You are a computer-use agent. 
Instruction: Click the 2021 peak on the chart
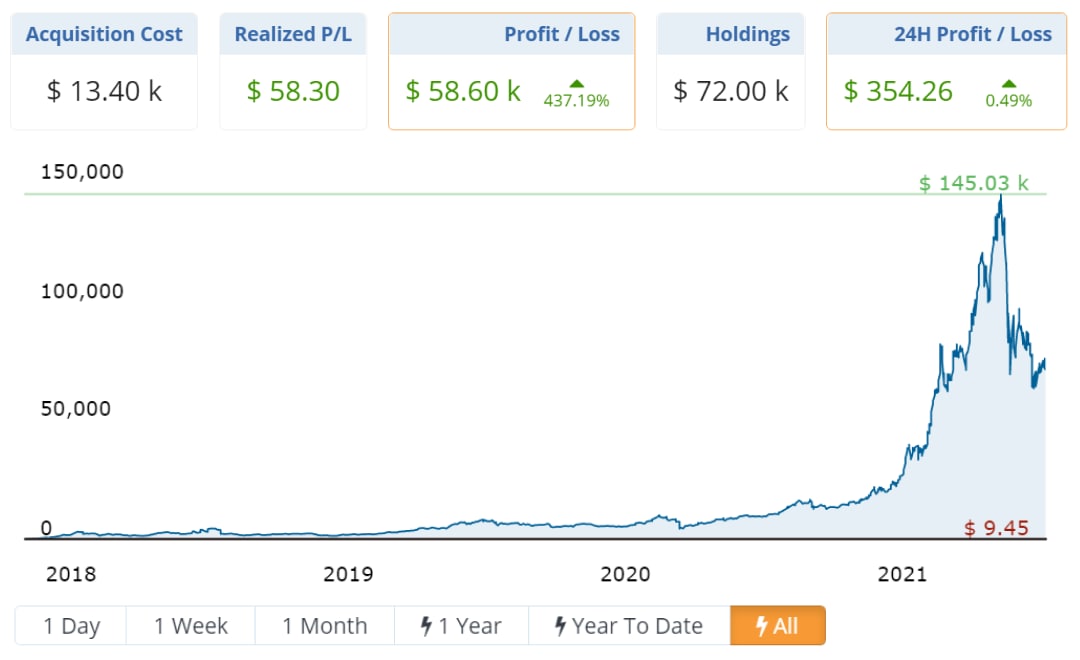pos(1000,196)
